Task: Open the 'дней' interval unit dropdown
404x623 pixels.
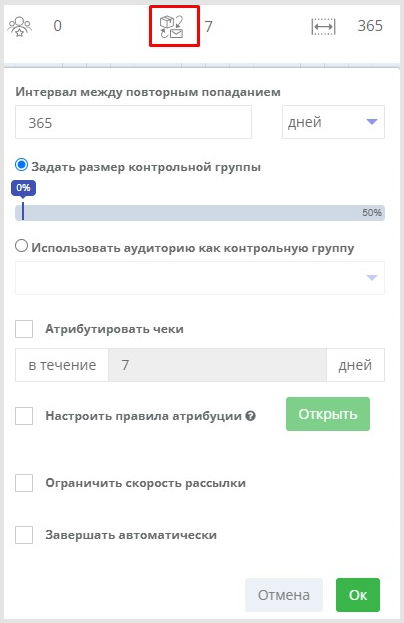Action: (x=333, y=122)
